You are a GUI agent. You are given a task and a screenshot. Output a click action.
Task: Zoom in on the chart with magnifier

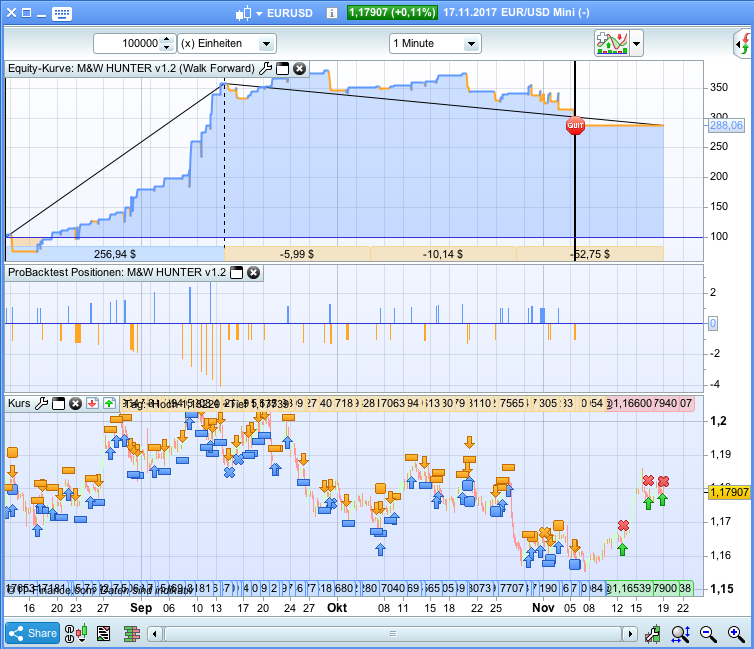736,633
